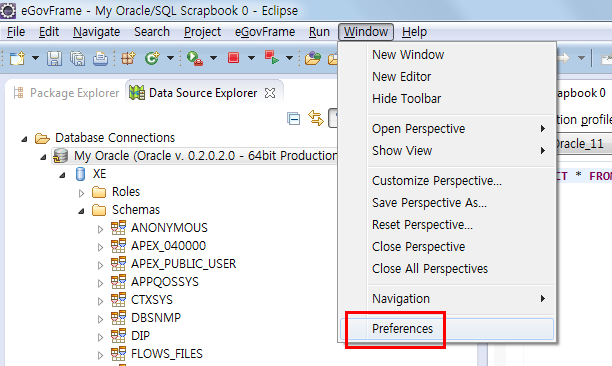Screen dimensions: 612x366
Task: Close the Data Source Explorer tab
Action: pos(270,93)
